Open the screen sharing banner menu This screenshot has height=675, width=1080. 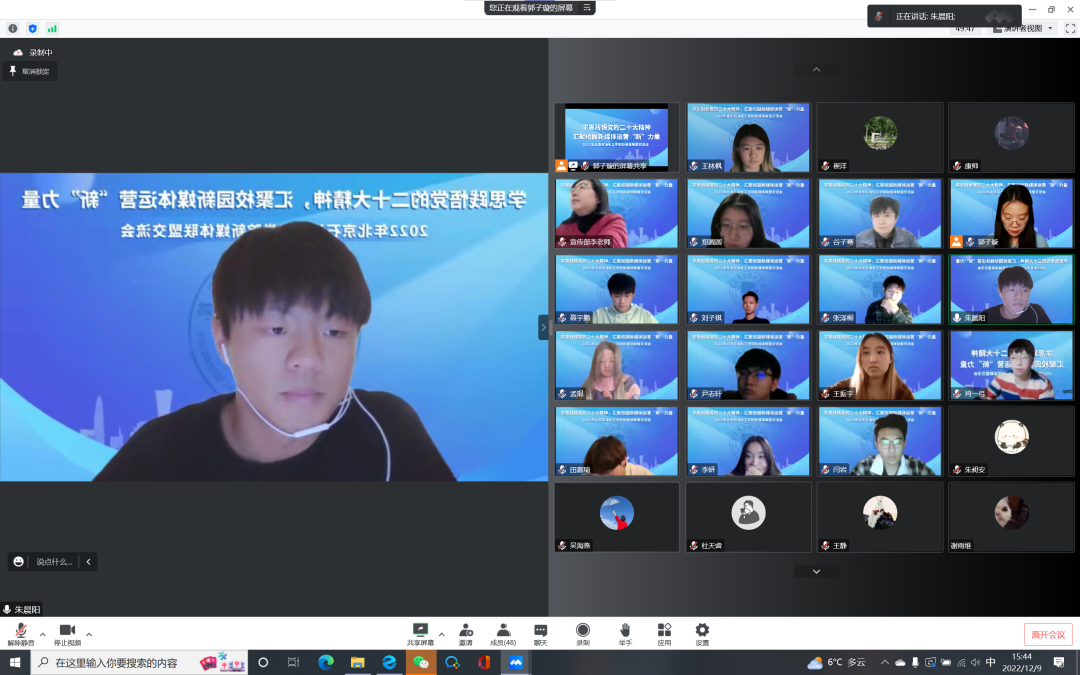(587, 7)
